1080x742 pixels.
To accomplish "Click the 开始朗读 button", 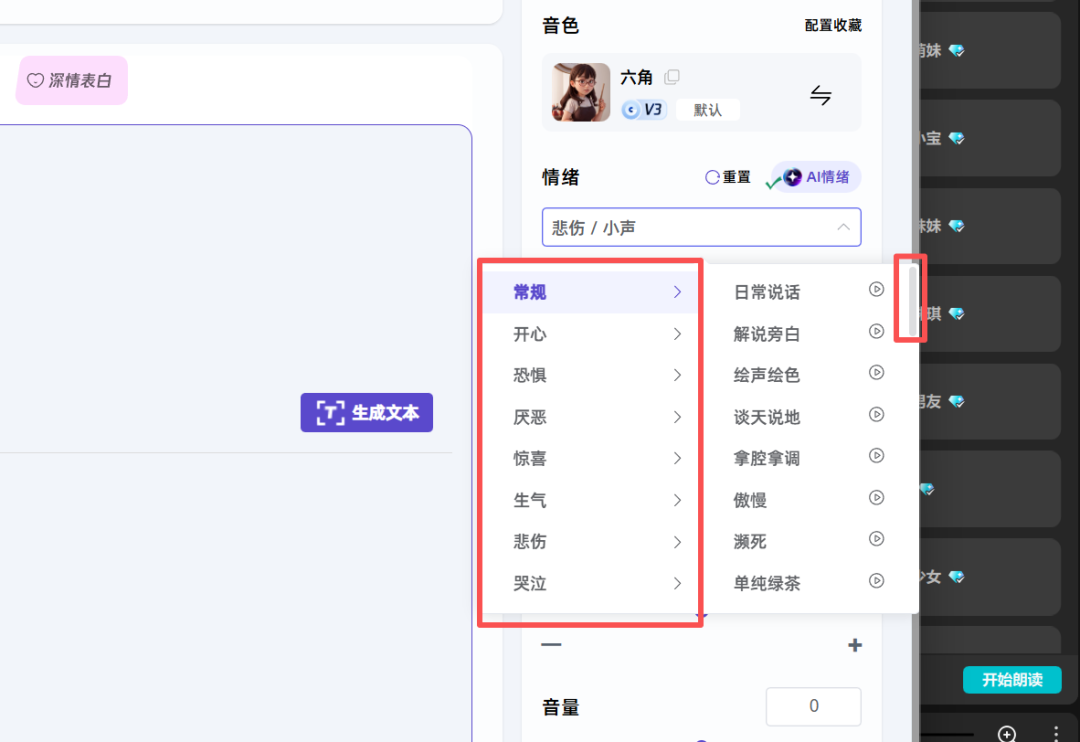I will pyautogui.click(x=1012, y=679).
